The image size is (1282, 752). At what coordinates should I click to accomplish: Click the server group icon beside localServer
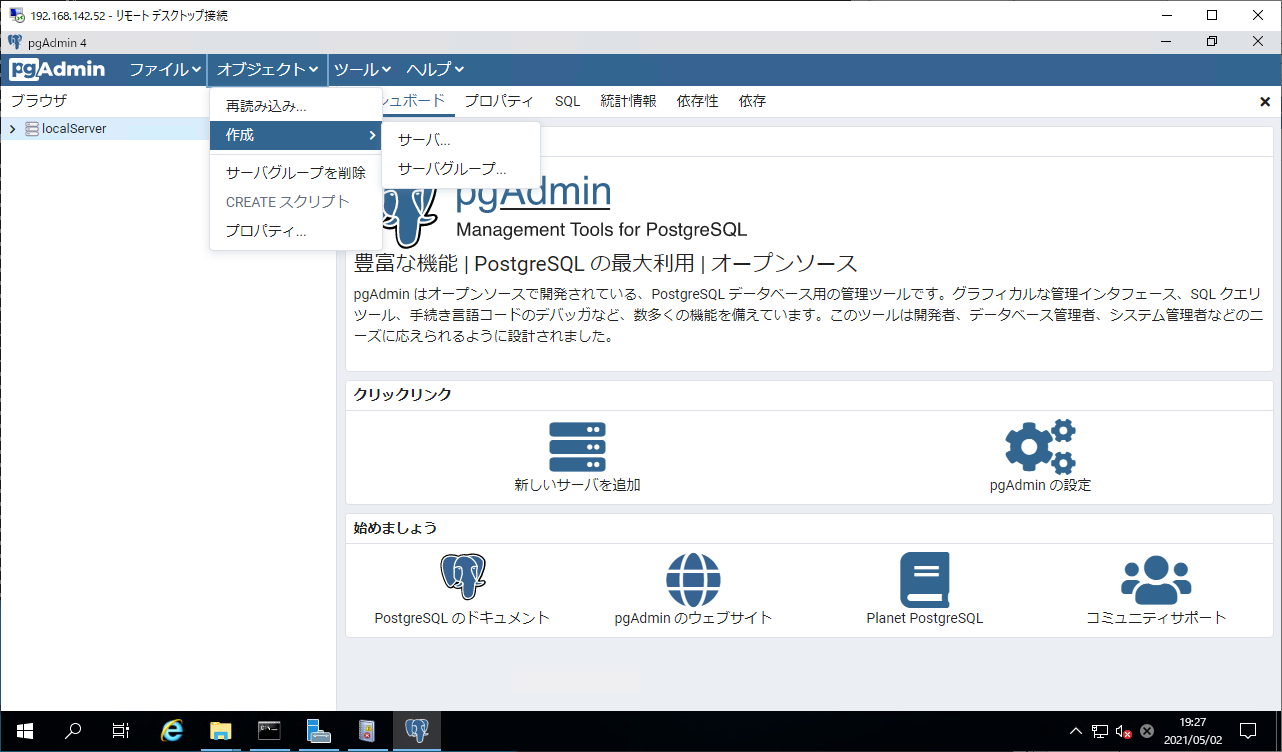click(32, 129)
